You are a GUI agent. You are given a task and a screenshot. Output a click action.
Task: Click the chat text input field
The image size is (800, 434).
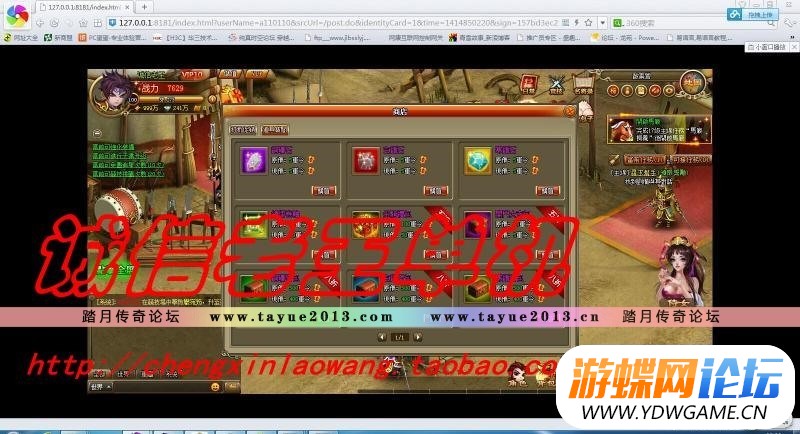coord(161,387)
